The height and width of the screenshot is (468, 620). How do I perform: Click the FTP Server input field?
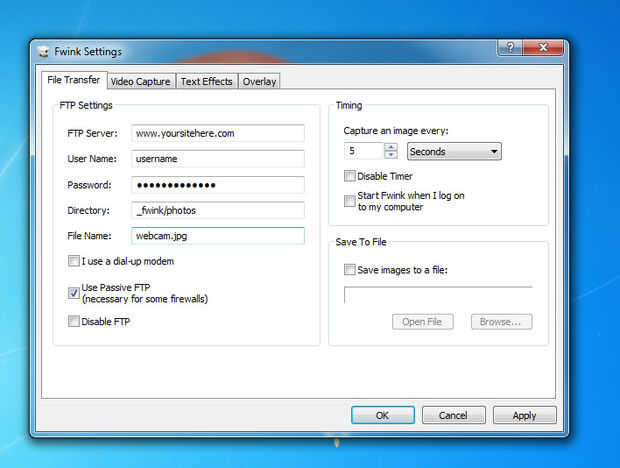click(218, 133)
